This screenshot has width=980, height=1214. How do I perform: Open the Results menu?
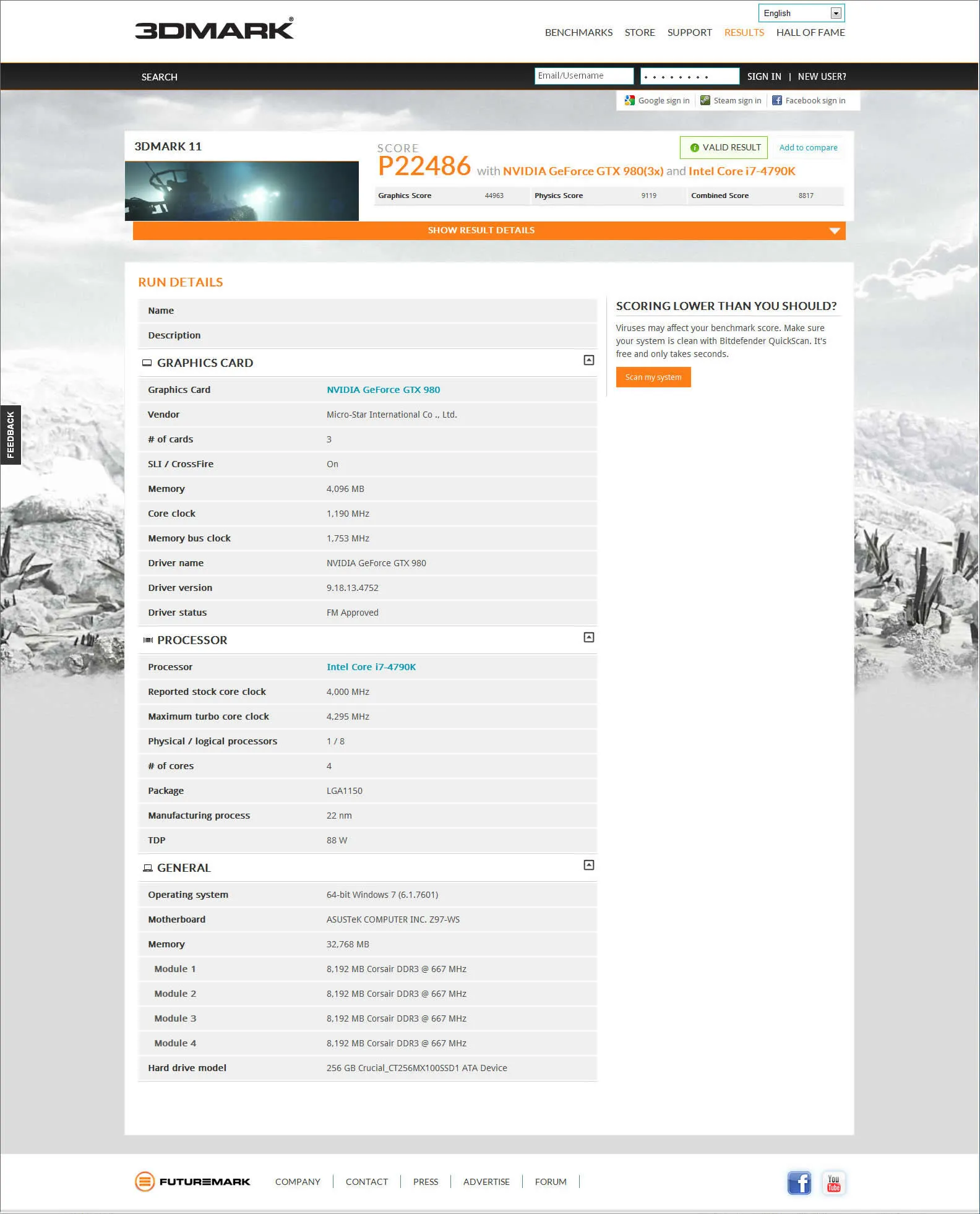point(744,32)
